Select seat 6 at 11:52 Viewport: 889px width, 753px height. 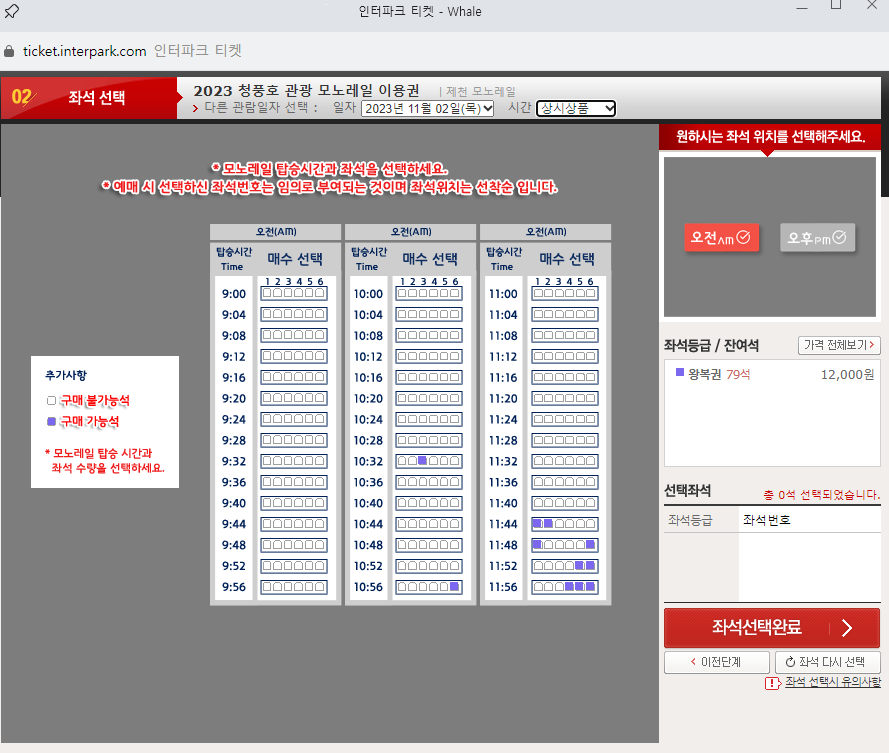tap(590, 566)
